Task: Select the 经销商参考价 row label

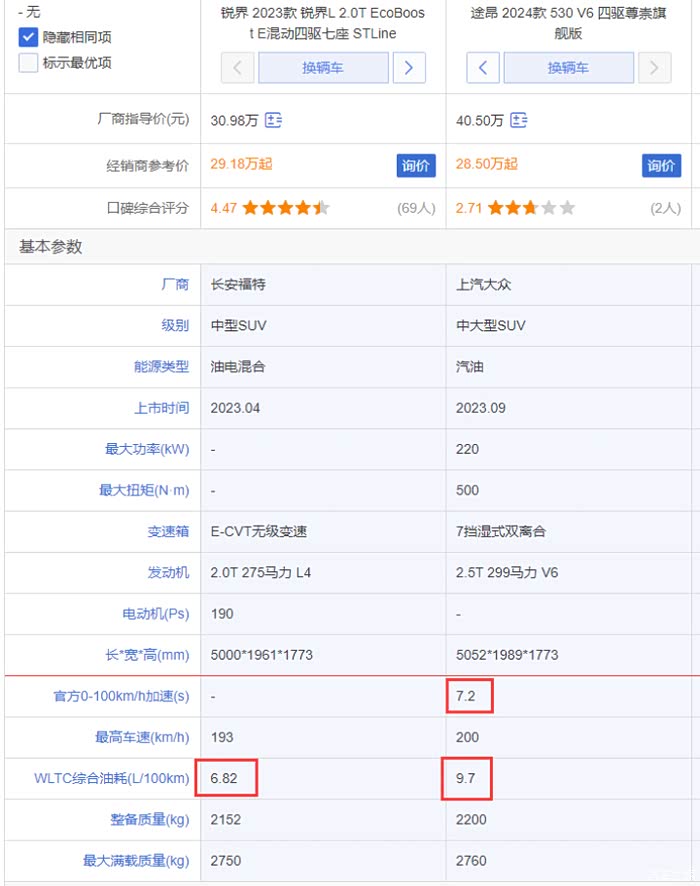Action: 147,166
